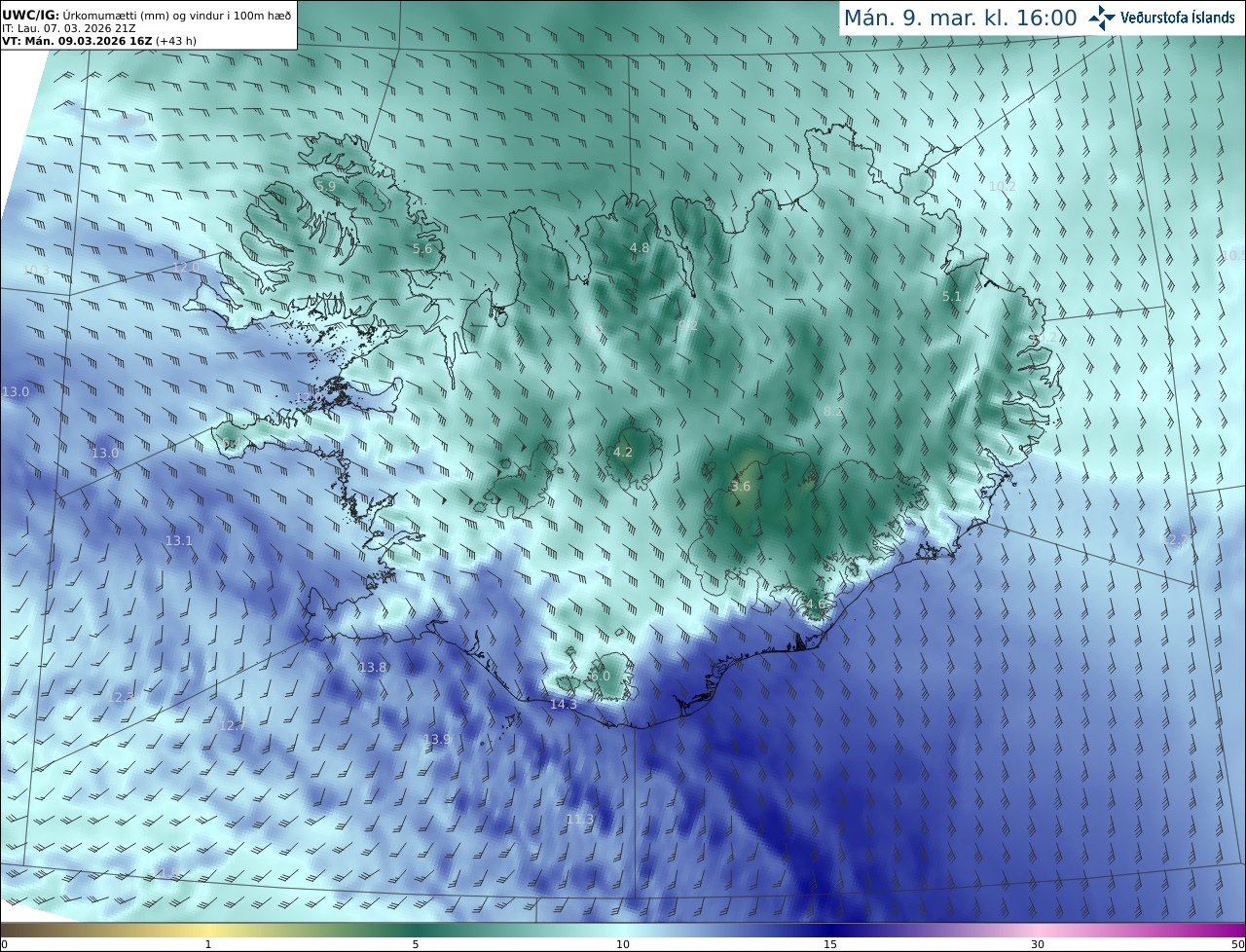Click the VT: Mán. 09.03.2026 16Z line
Viewport: 1246px width, 952px height.
click(99, 41)
